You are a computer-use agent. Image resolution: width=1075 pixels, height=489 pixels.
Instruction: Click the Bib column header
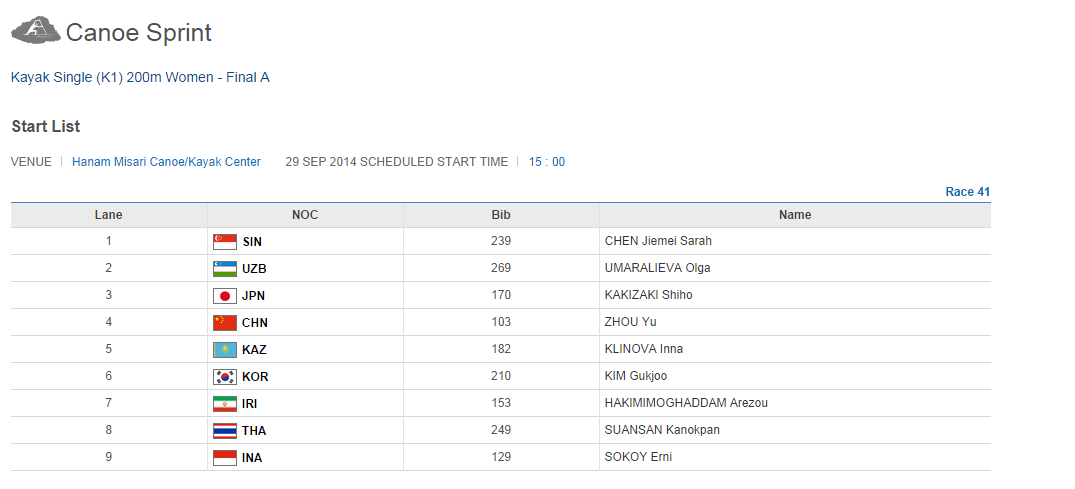pyautogui.click(x=501, y=215)
